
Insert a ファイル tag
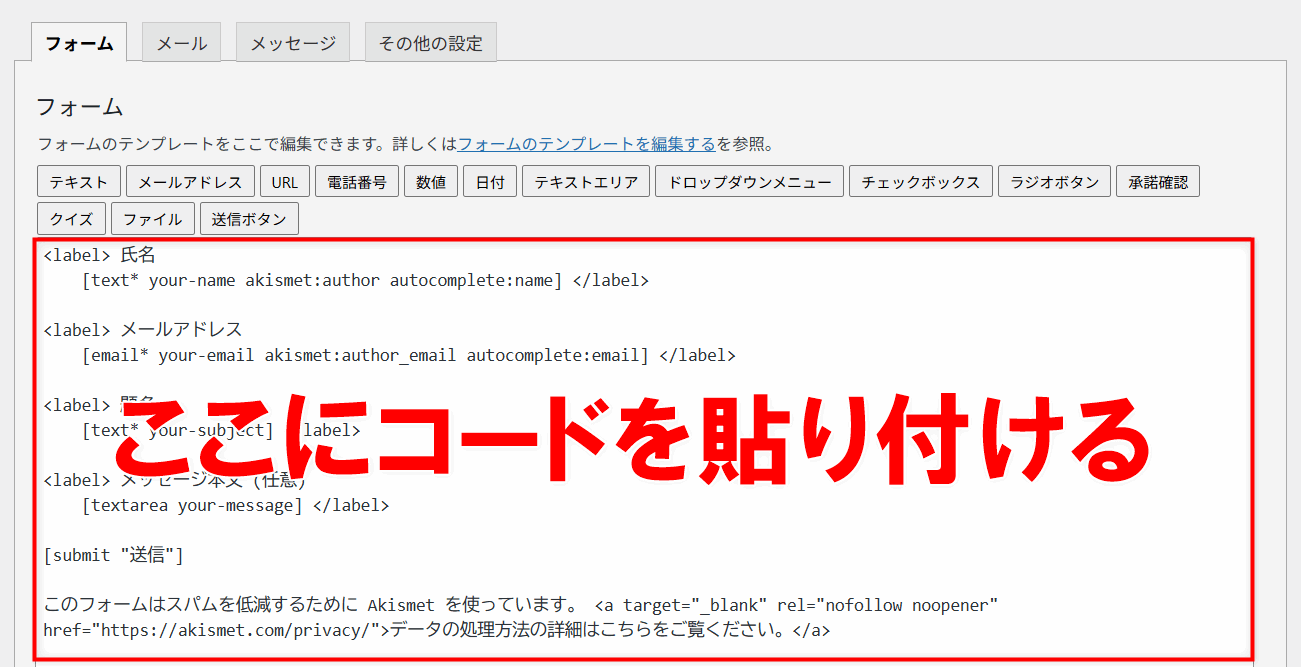click(x=153, y=219)
